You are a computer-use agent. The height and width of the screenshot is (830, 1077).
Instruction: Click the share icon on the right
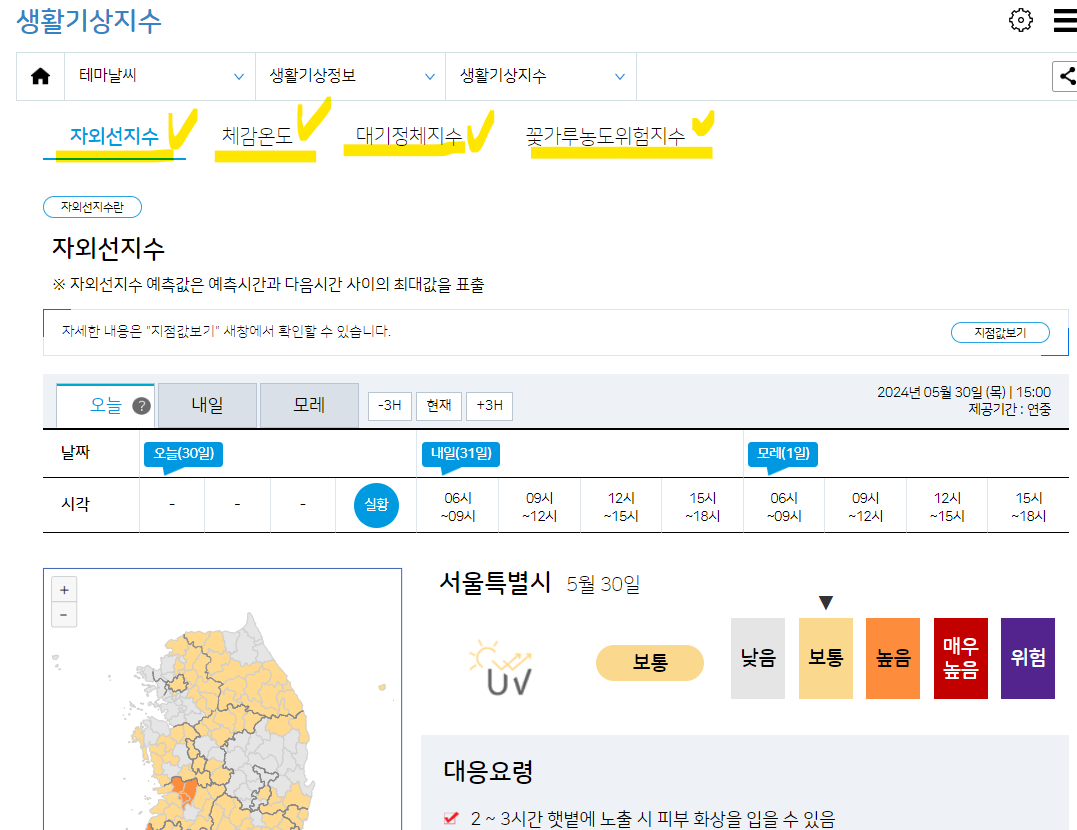pyautogui.click(x=1068, y=76)
